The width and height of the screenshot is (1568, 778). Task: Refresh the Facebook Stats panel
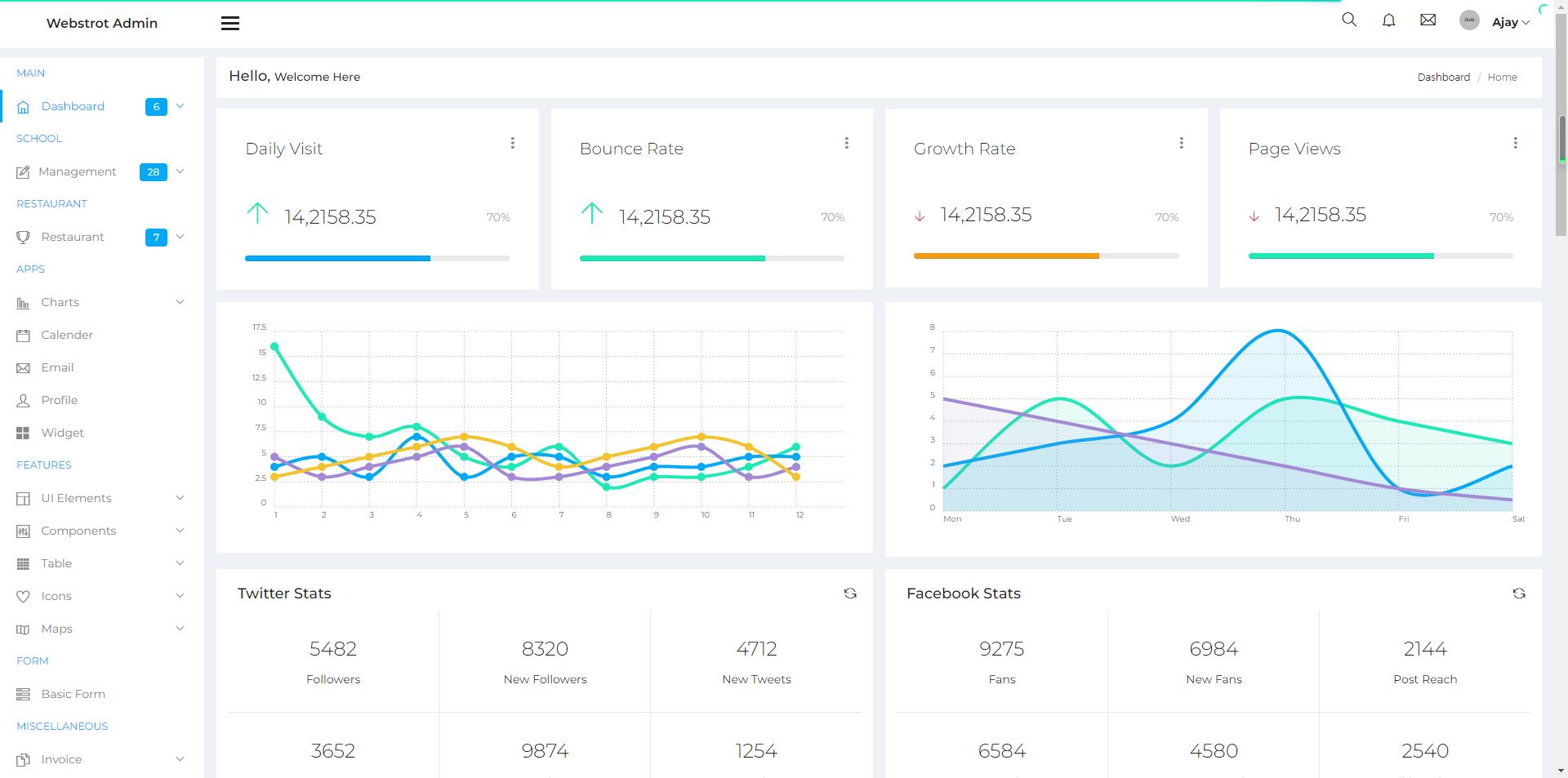pyautogui.click(x=1519, y=594)
